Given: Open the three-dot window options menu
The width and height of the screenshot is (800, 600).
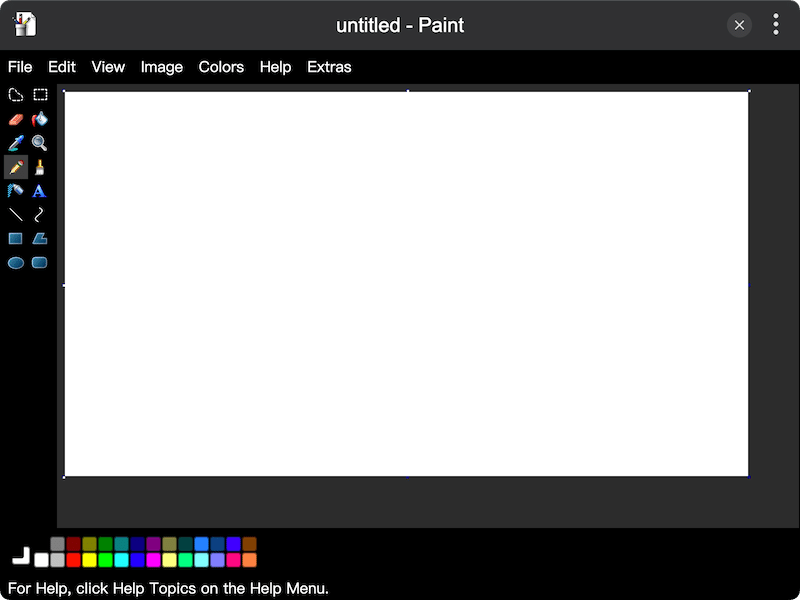Looking at the screenshot, I should click(x=776, y=24).
